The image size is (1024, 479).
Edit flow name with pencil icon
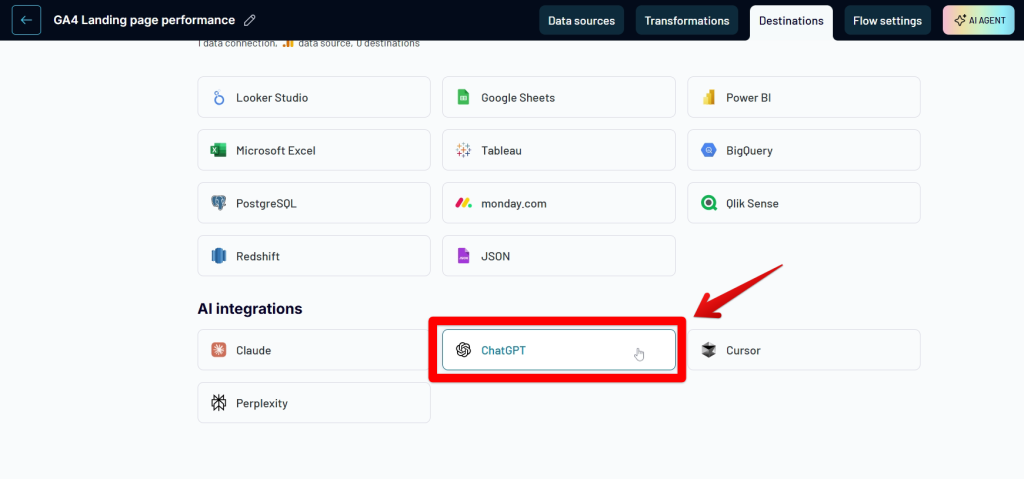(x=249, y=20)
